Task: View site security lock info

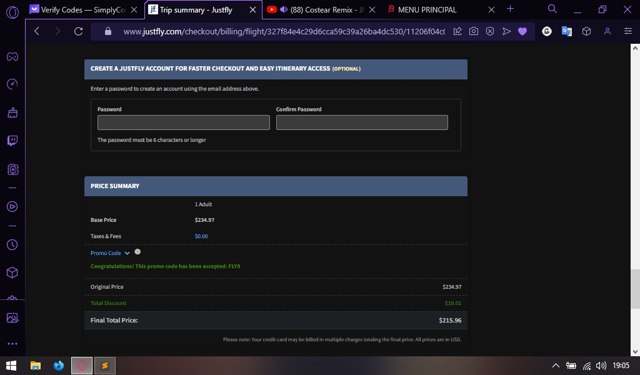Action: tap(108, 31)
